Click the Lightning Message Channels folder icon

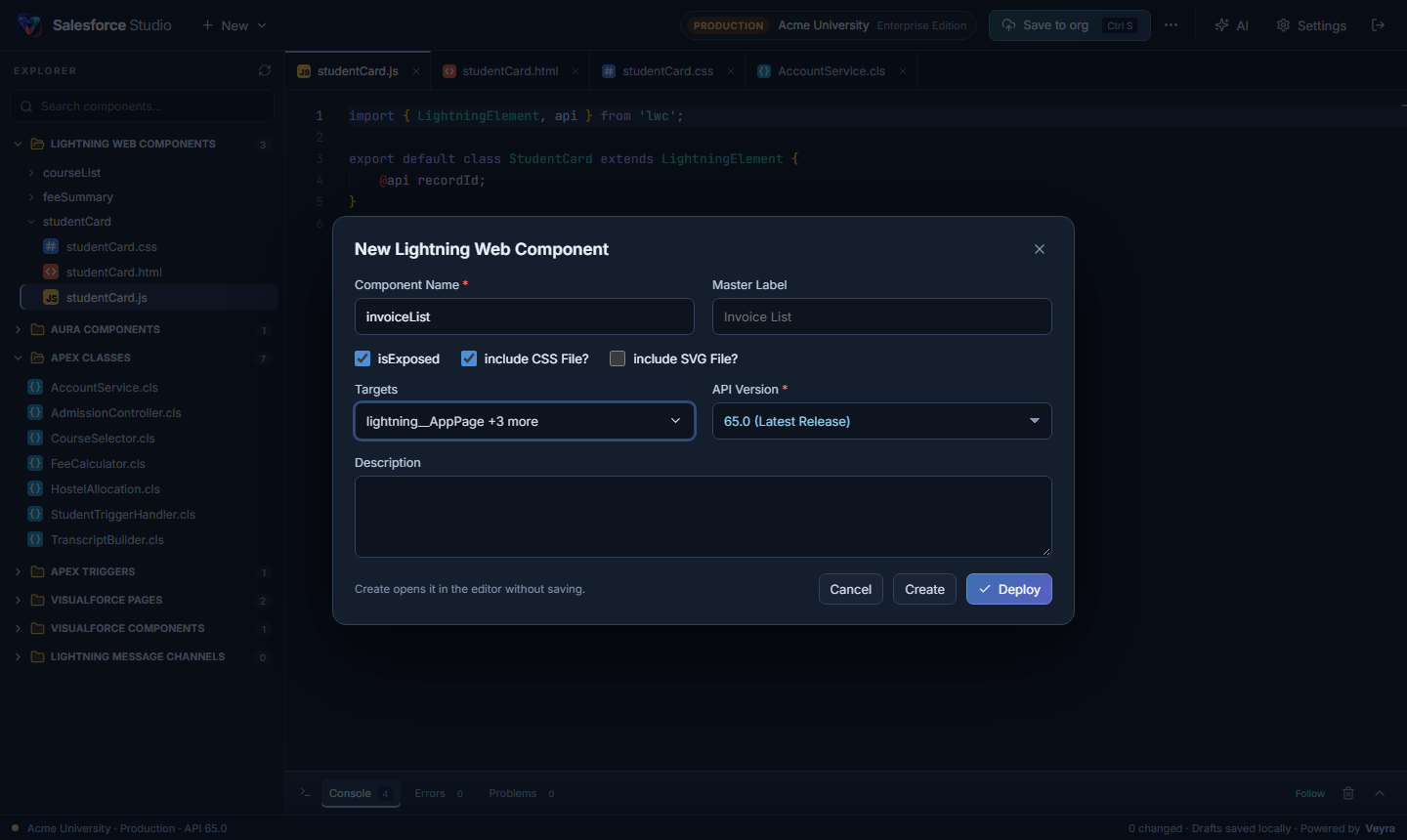point(38,656)
